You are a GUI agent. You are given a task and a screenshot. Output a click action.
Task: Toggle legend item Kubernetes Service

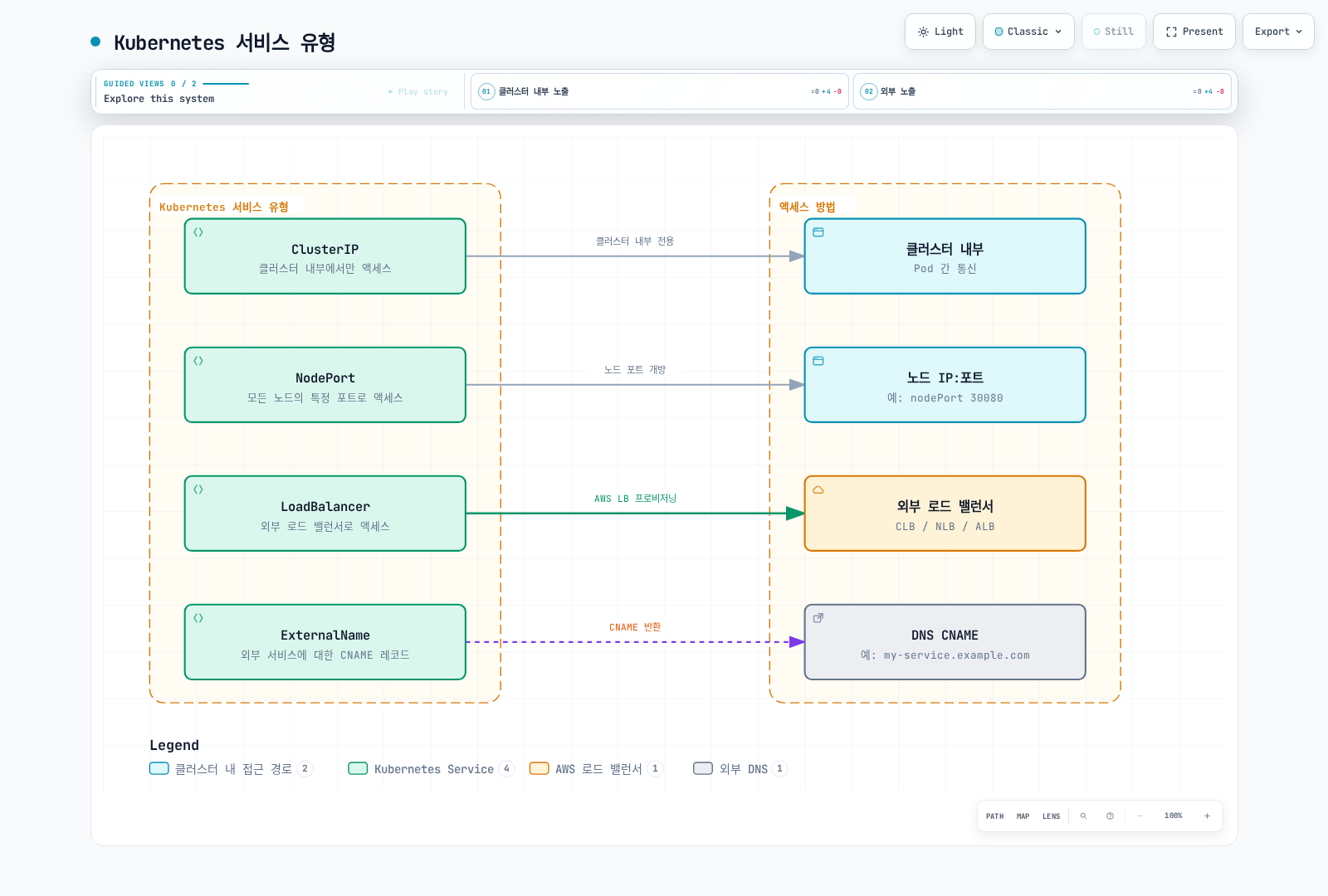[432, 769]
